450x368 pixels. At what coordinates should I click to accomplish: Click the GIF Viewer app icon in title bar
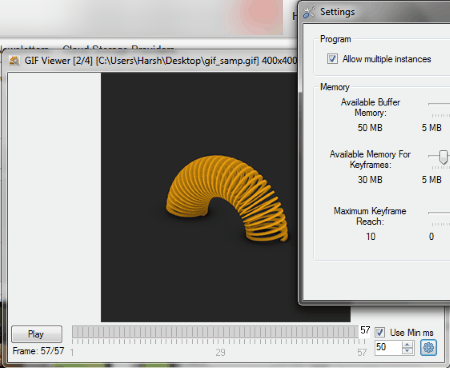pyautogui.click(x=14, y=61)
